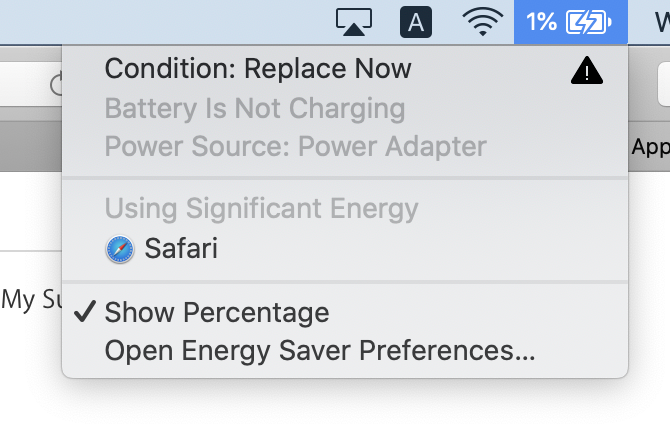This screenshot has width=670, height=432.
Task: Click the Show Percentage label
Action: (x=217, y=312)
